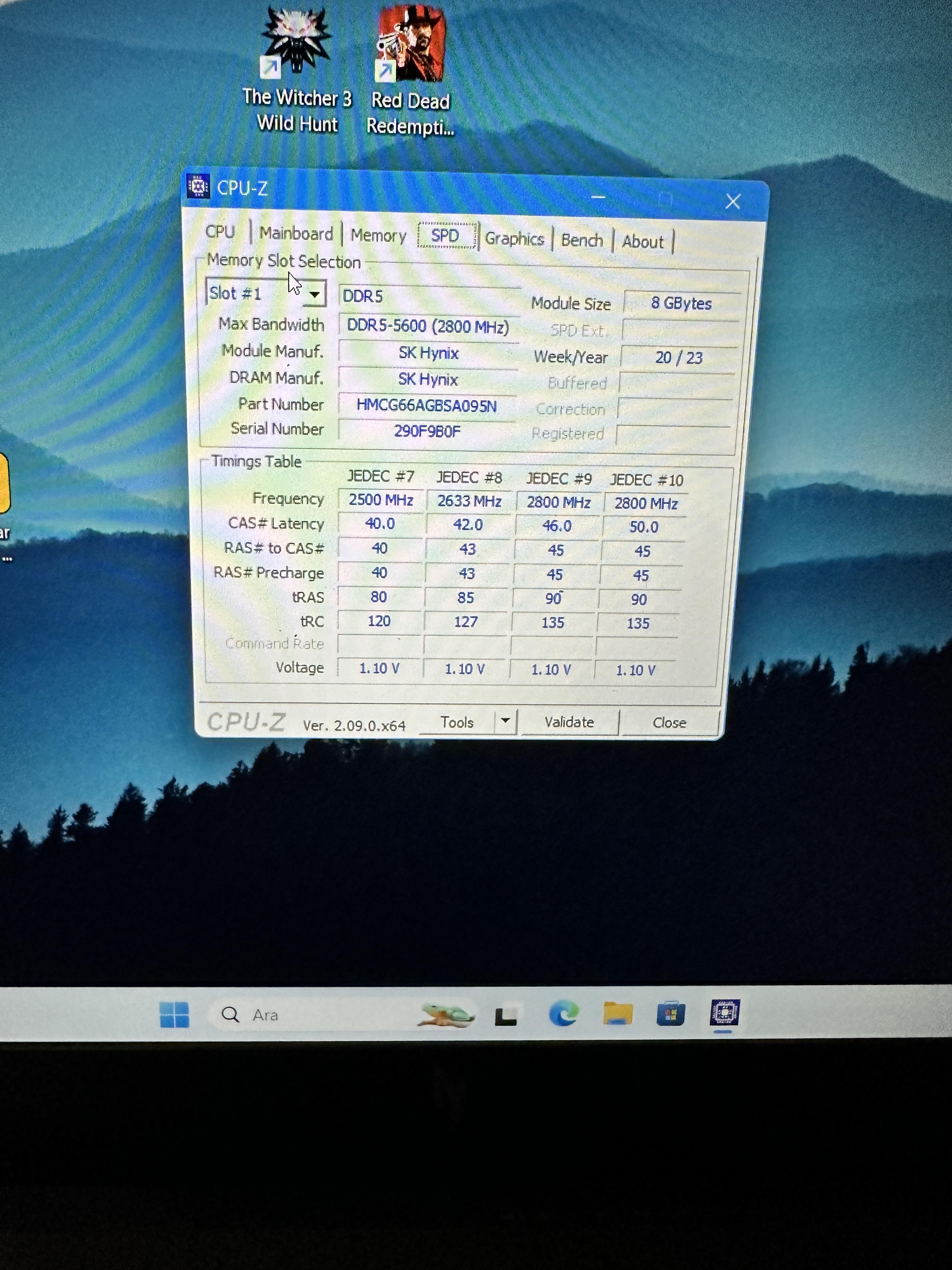
Task: Open the Tools dropdown arrow
Action: [506, 721]
